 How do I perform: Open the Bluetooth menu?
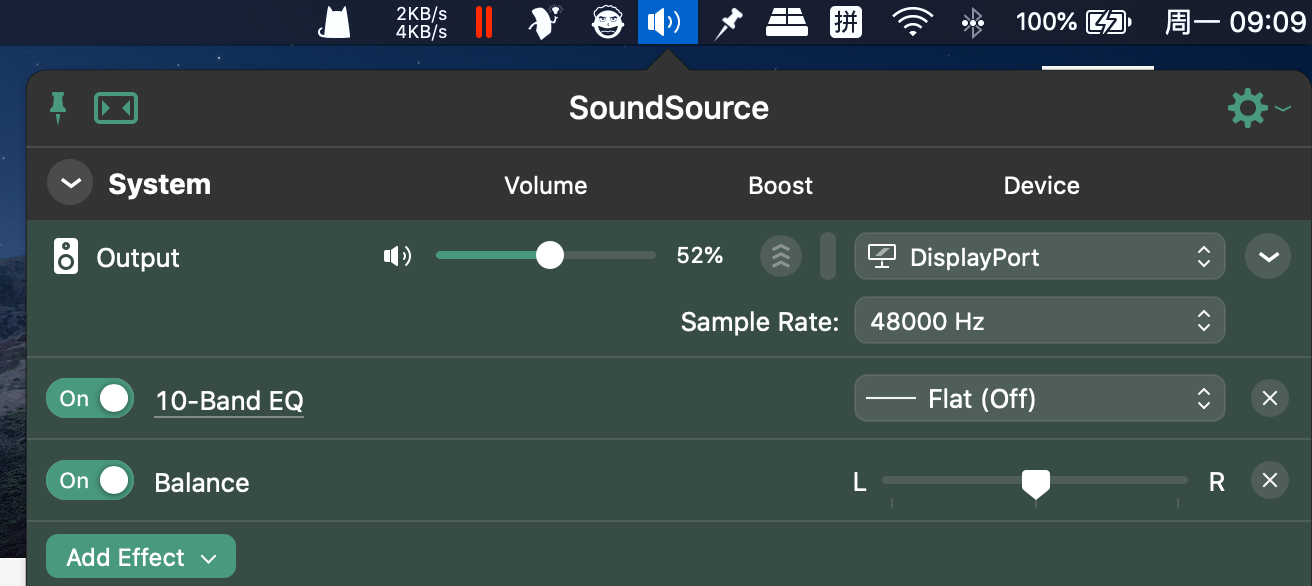click(x=972, y=22)
